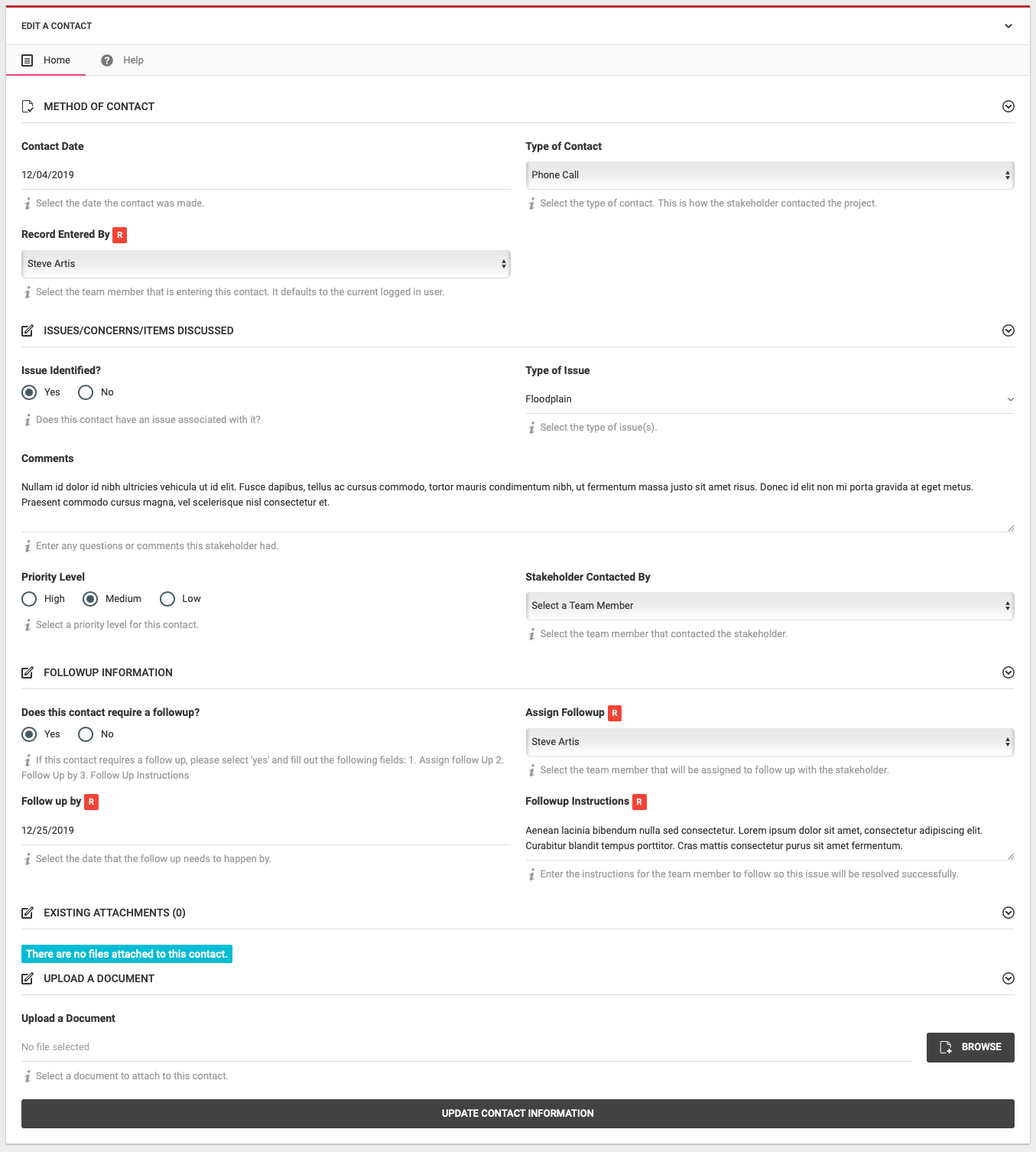Click the Home tab list icon
Image resolution: width=1036 pixels, height=1152 pixels.
[28, 60]
